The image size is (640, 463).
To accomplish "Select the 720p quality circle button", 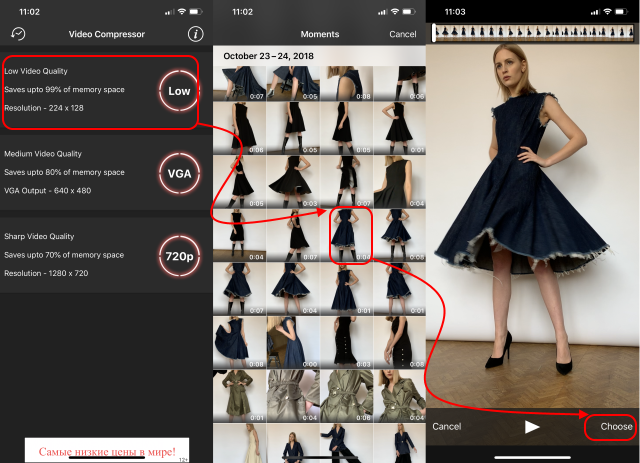I will 179,256.
